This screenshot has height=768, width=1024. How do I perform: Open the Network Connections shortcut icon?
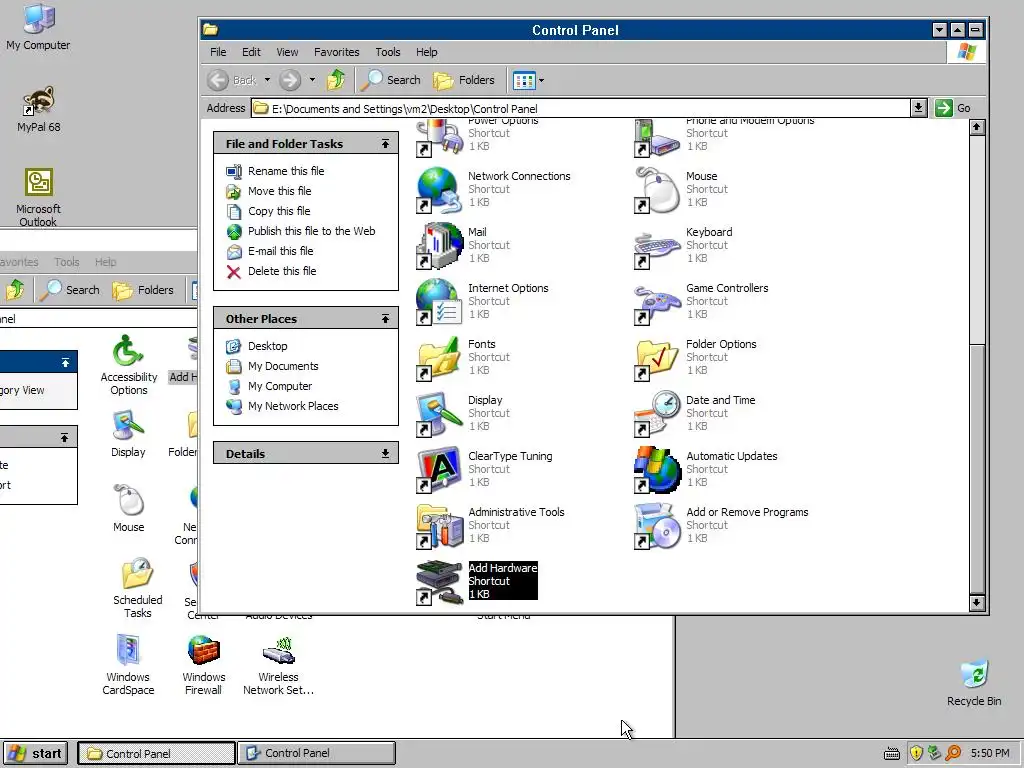click(438, 190)
